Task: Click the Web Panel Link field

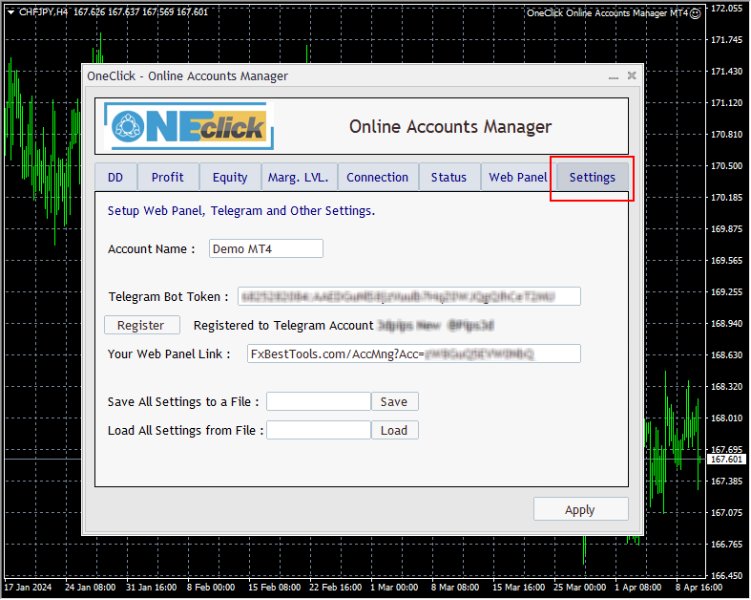Action: [x=414, y=354]
